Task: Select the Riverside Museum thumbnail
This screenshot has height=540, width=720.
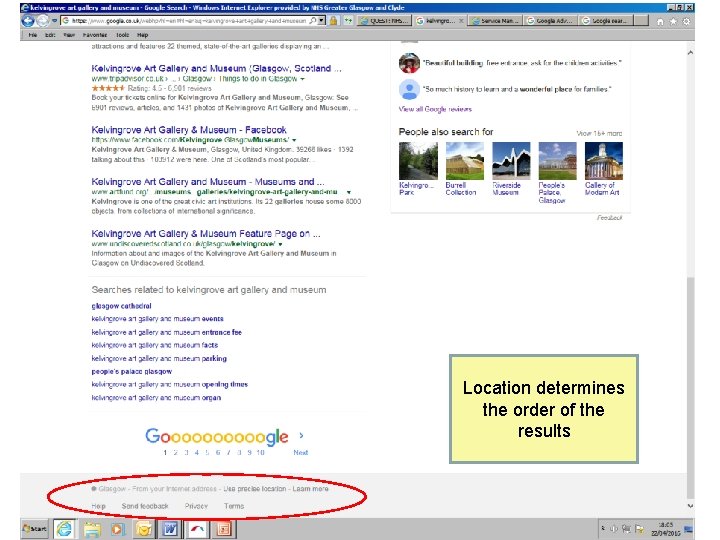Action: pyautogui.click(x=511, y=161)
